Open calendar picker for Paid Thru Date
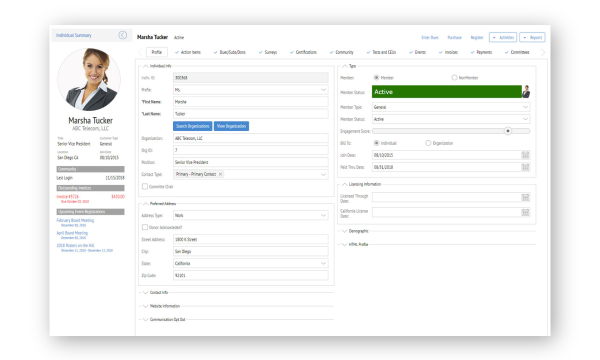The width and height of the screenshot is (600, 360). [525, 167]
